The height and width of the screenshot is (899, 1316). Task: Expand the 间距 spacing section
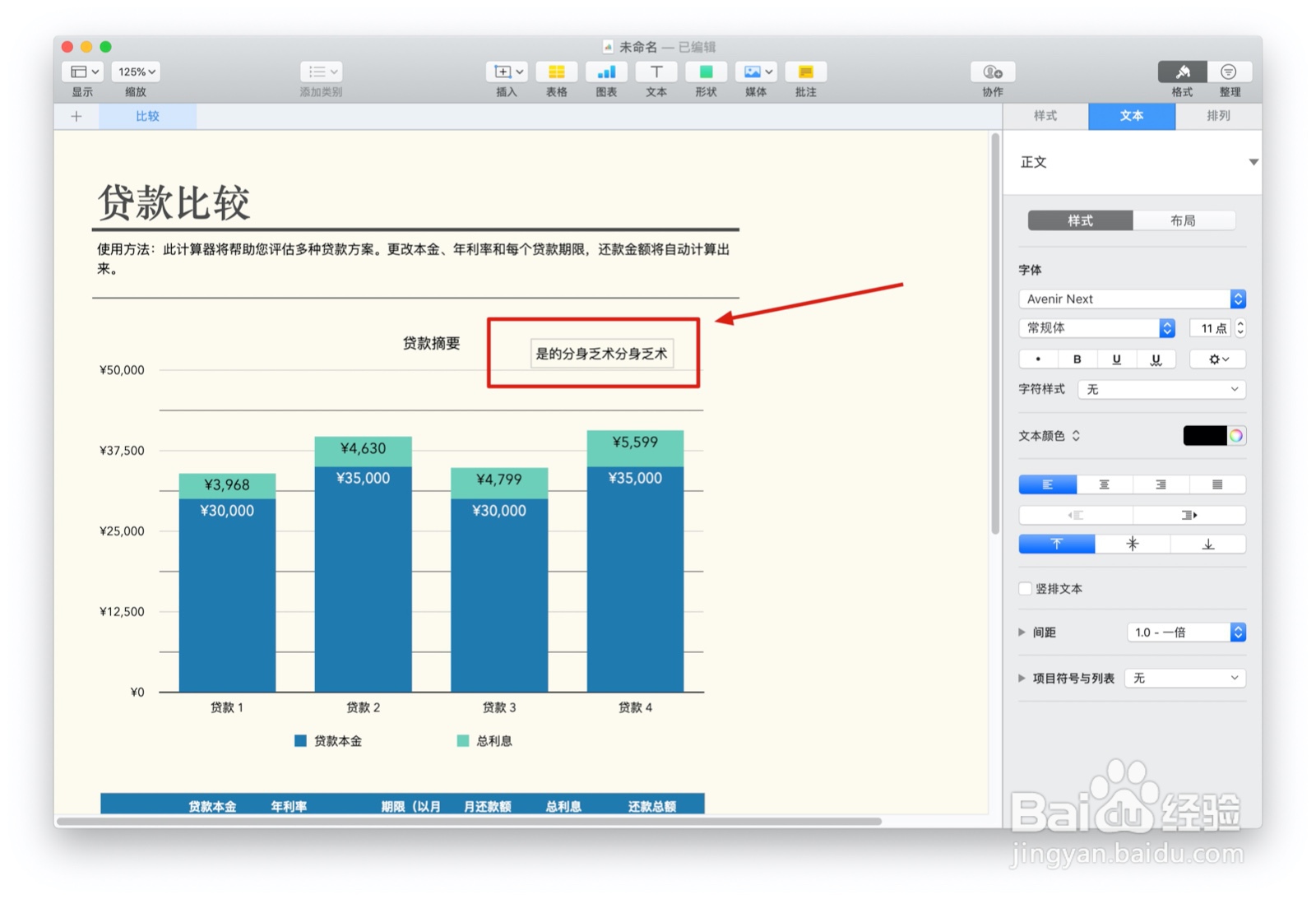click(1021, 632)
